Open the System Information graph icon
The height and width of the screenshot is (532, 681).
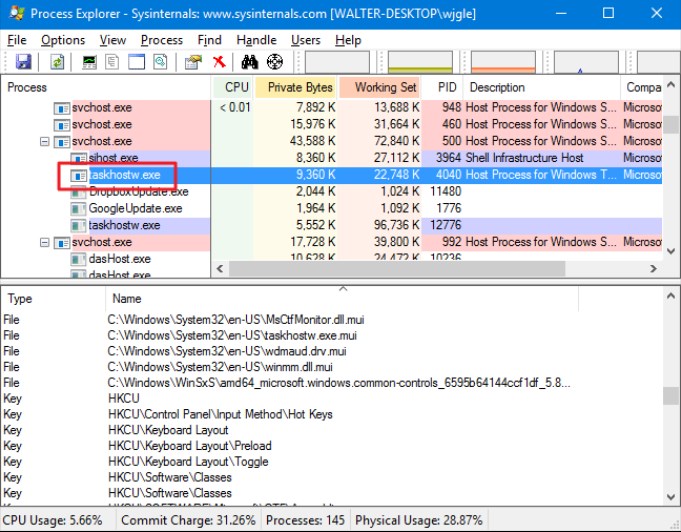(x=90, y=62)
